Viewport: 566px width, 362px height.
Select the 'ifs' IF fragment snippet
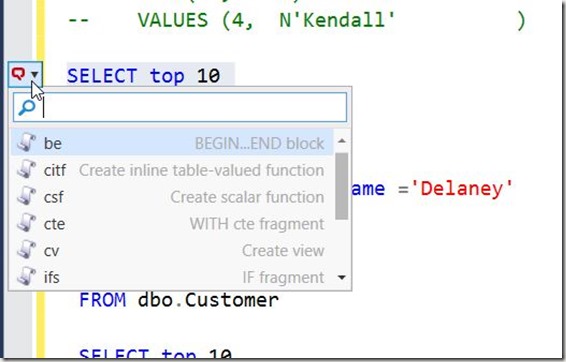tap(172, 277)
